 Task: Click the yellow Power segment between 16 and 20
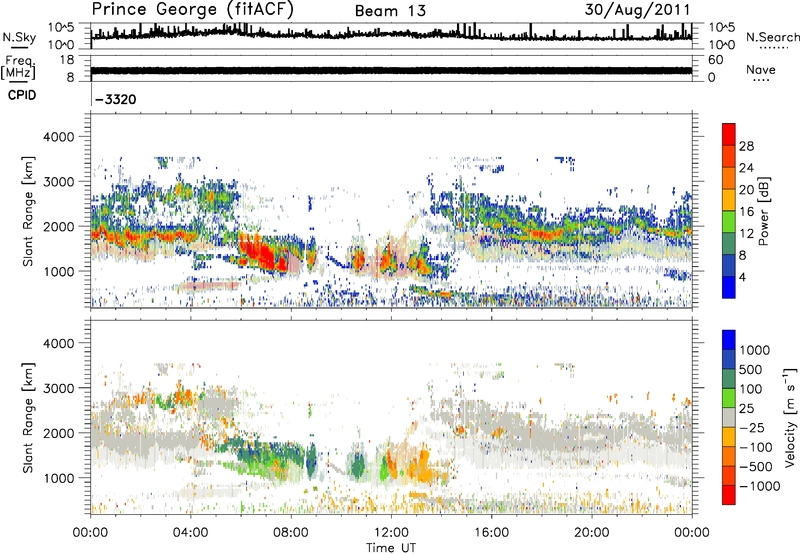click(x=729, y=200)
